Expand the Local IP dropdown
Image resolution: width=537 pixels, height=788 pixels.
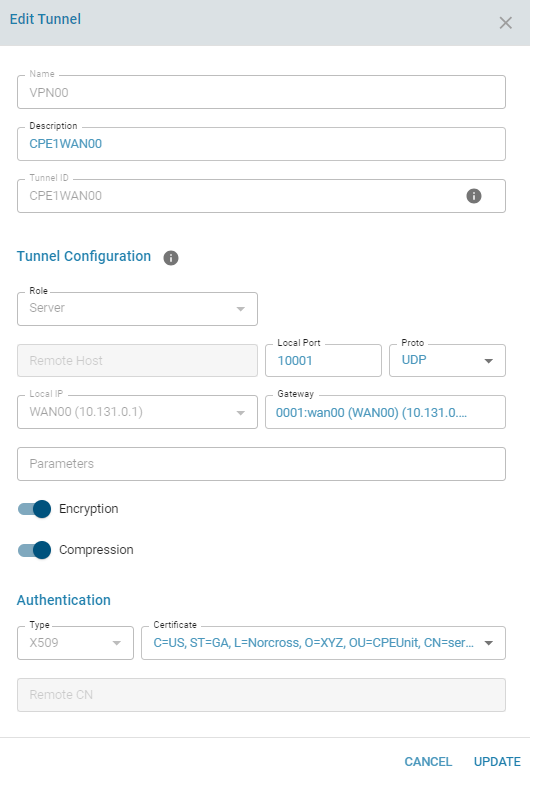click(137, 412)
